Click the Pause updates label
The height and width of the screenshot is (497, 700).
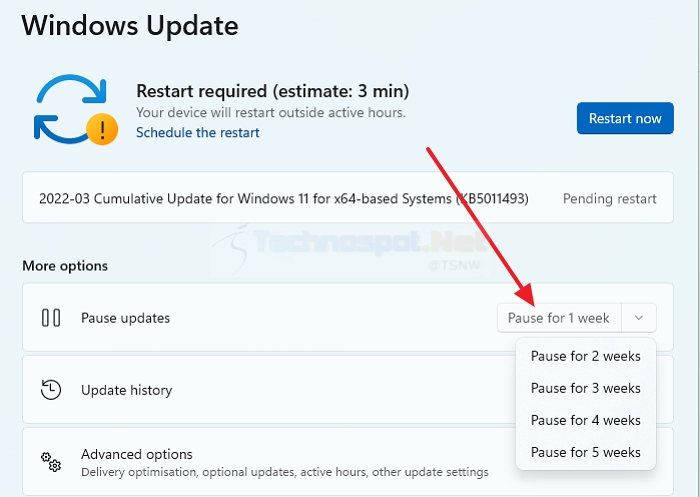(x=125, y=318)
